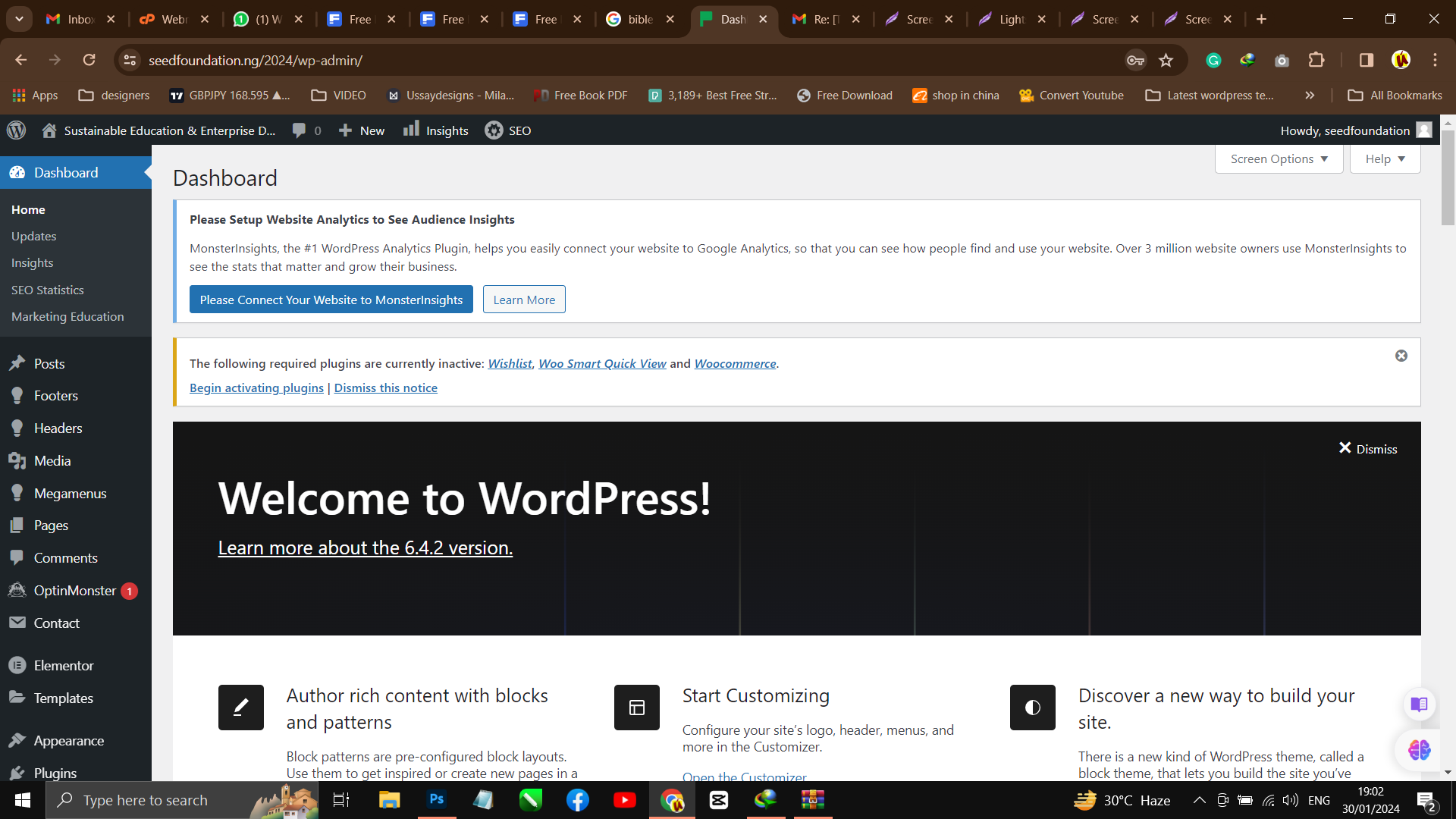
Task: Expand Screen Options dropdown
Action: [x=1279, y=159]
